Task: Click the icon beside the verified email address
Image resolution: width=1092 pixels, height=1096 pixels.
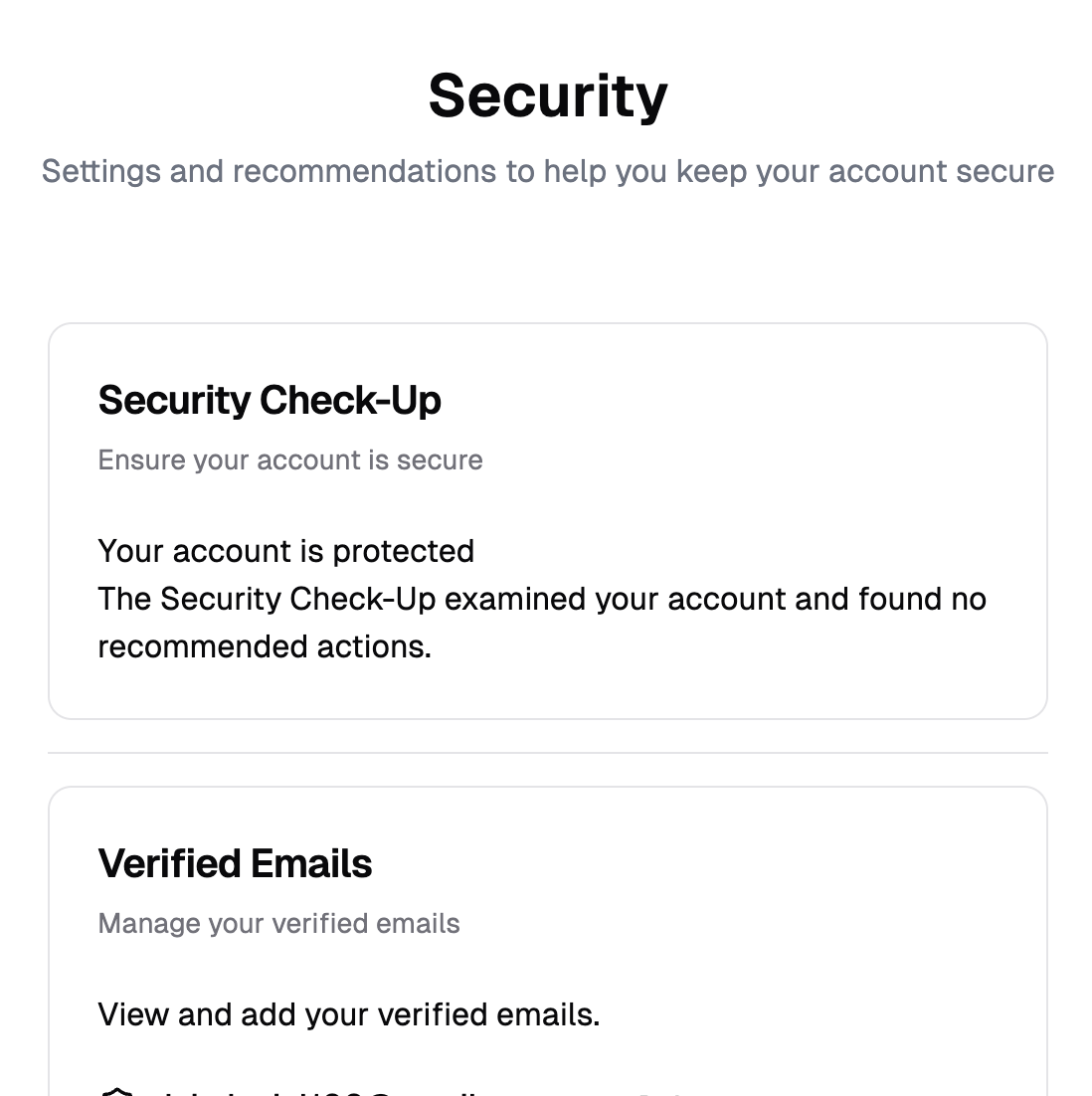Action: click(117, 1091)
